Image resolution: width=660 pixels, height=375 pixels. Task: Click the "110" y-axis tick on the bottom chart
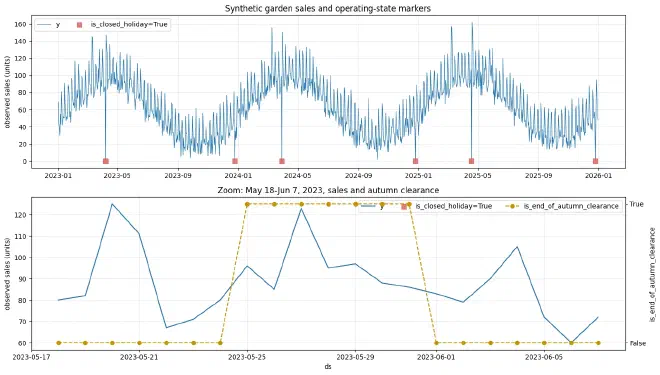21,237
